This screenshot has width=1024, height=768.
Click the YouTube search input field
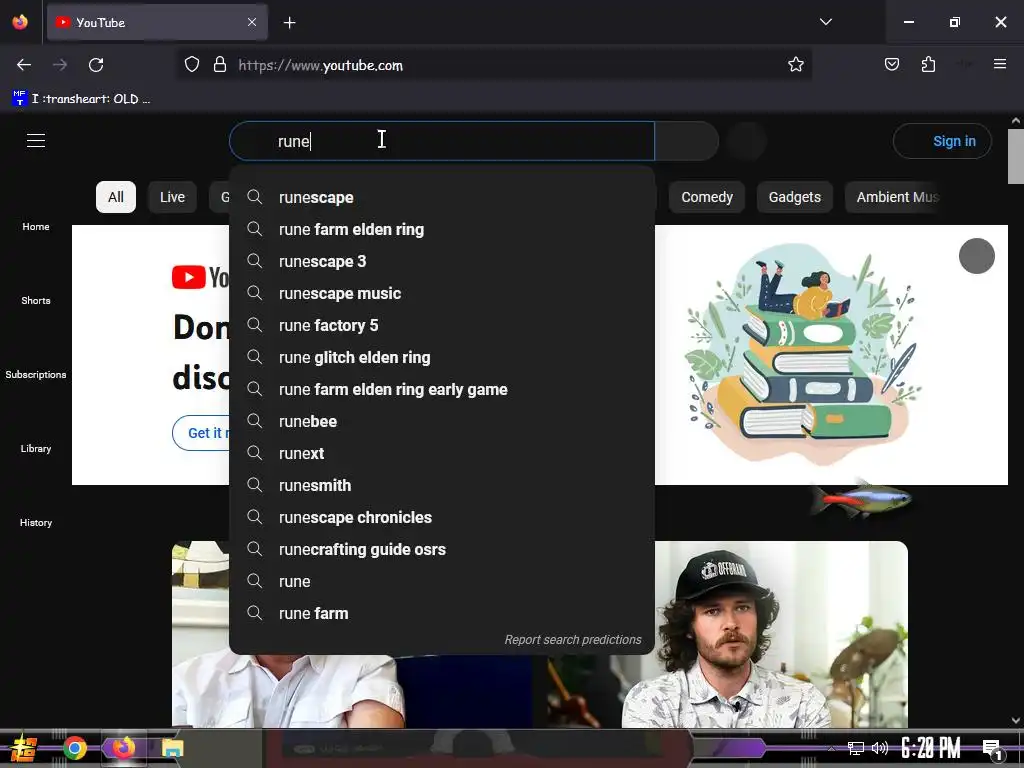tap(442, 141)
